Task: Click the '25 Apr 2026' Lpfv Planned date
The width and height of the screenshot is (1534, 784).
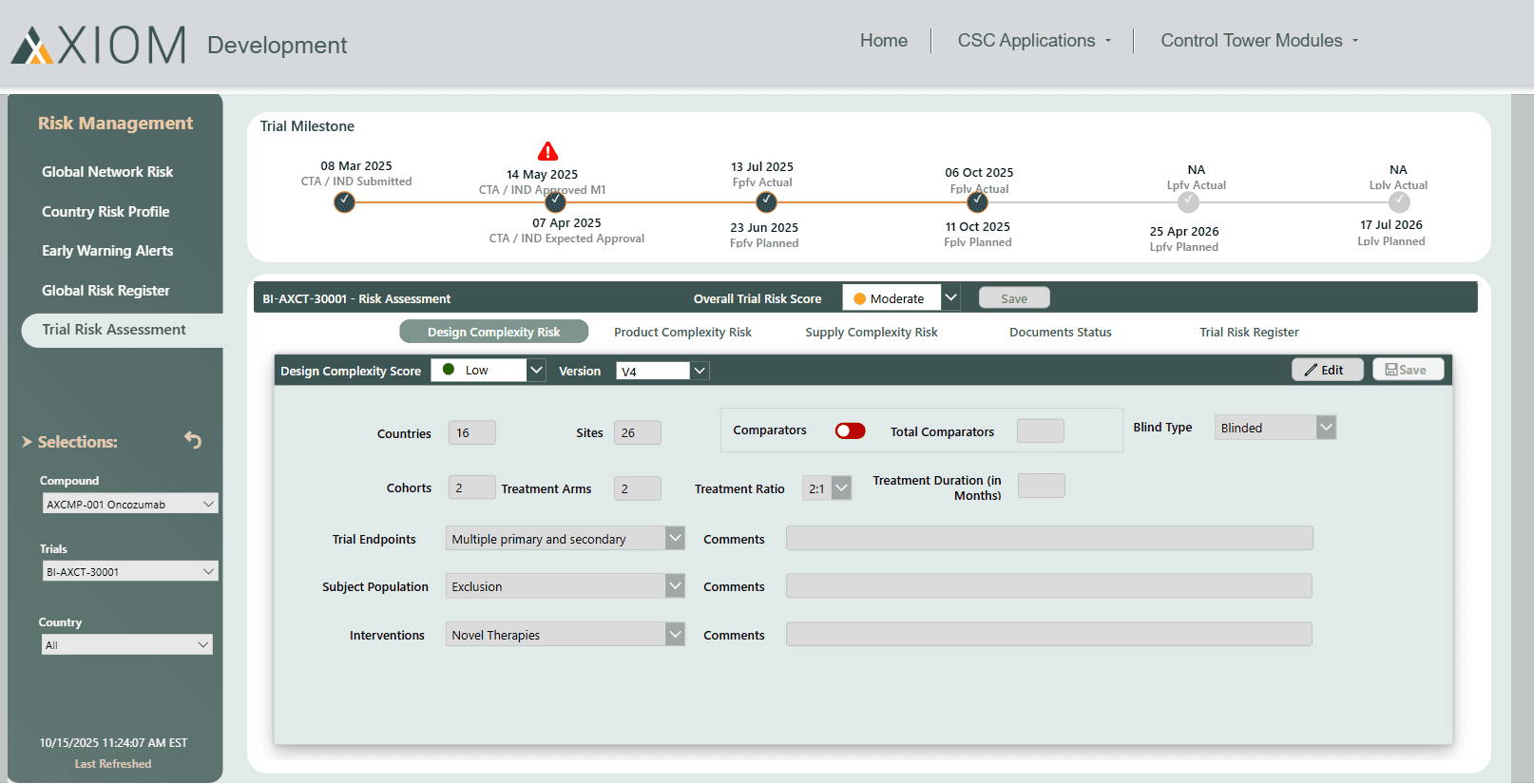Action: (1184, 232)
